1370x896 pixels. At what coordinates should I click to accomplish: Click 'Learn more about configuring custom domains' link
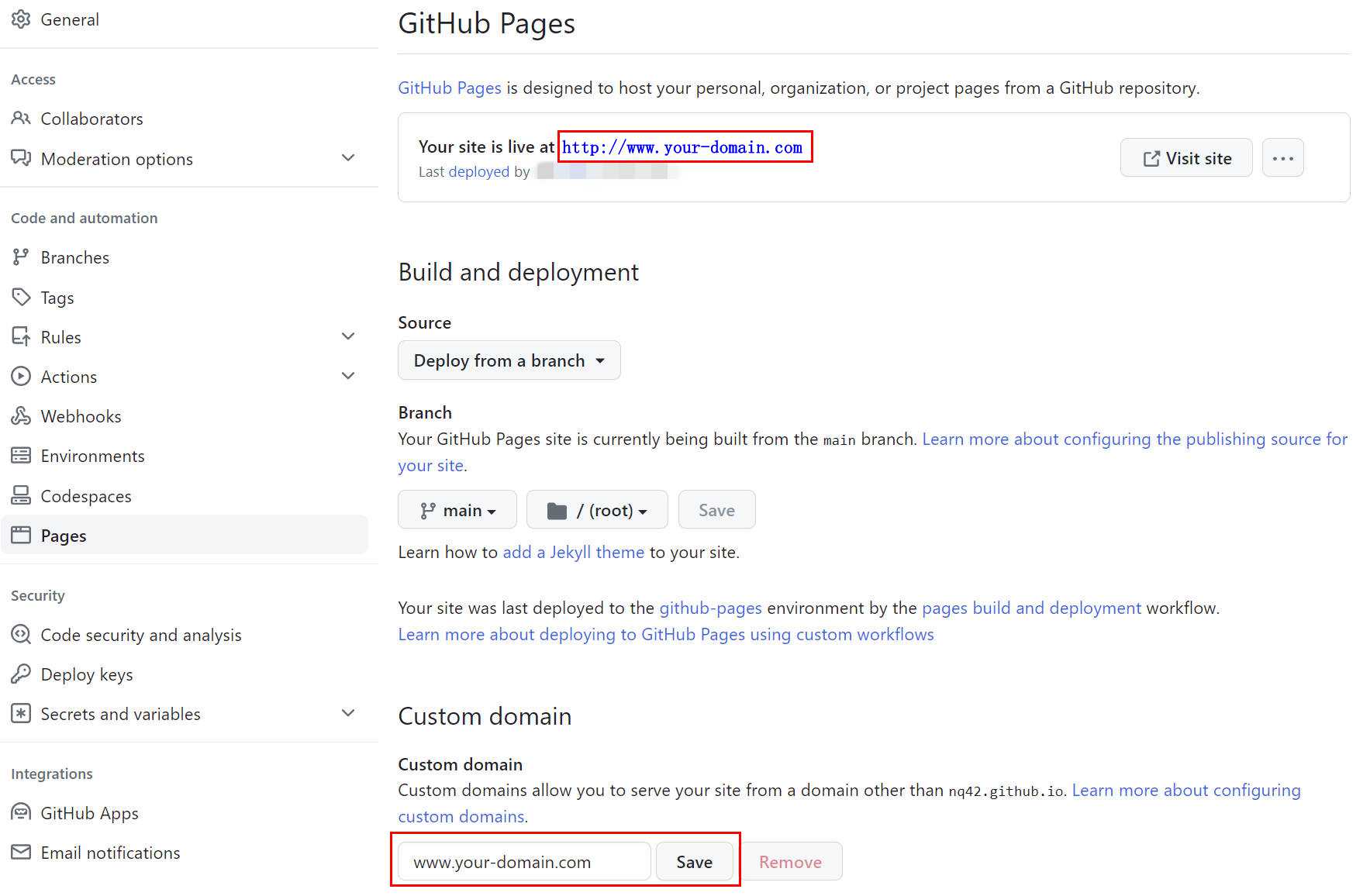click(x=1186, y=790)
